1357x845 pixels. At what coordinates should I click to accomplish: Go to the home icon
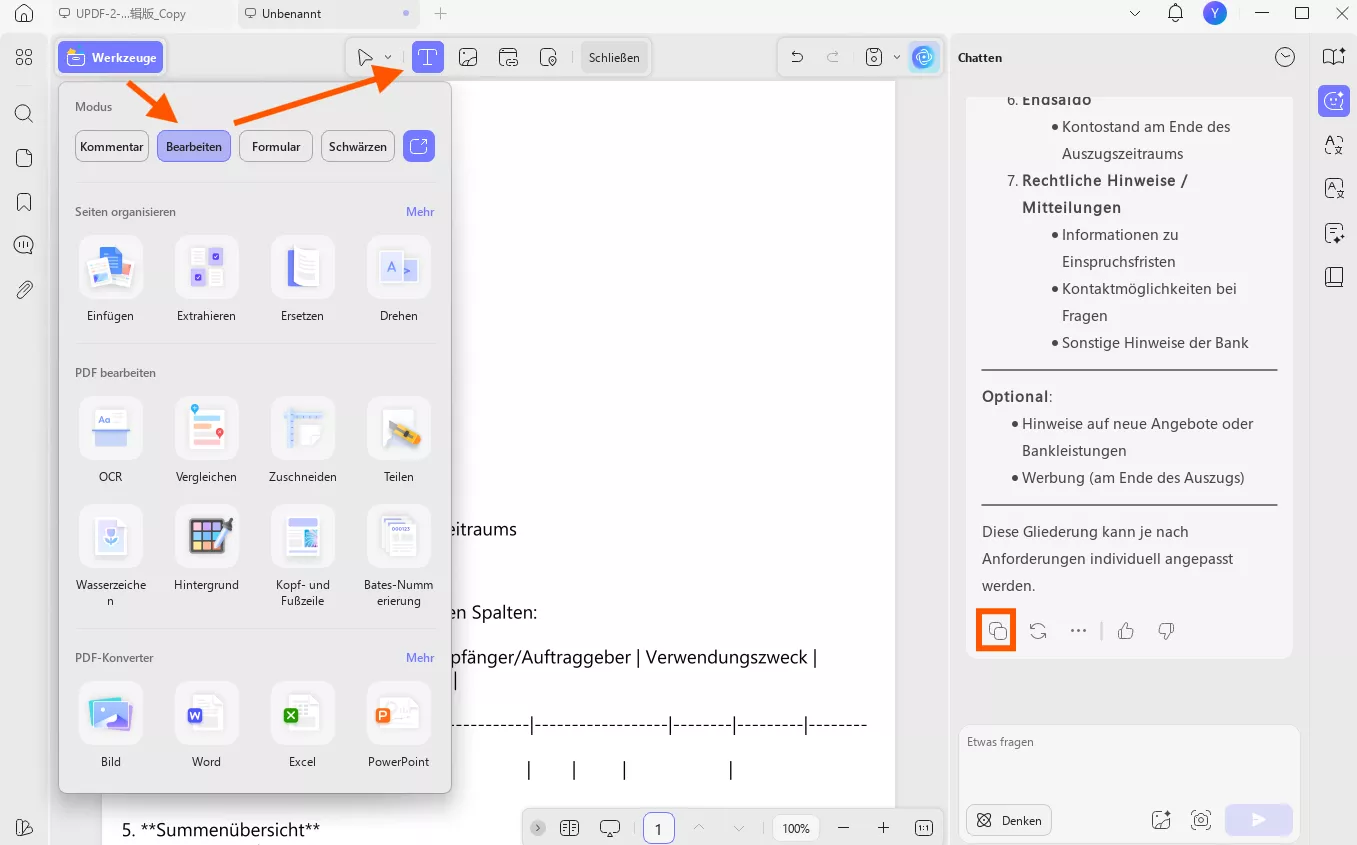[x=24, y=14]
